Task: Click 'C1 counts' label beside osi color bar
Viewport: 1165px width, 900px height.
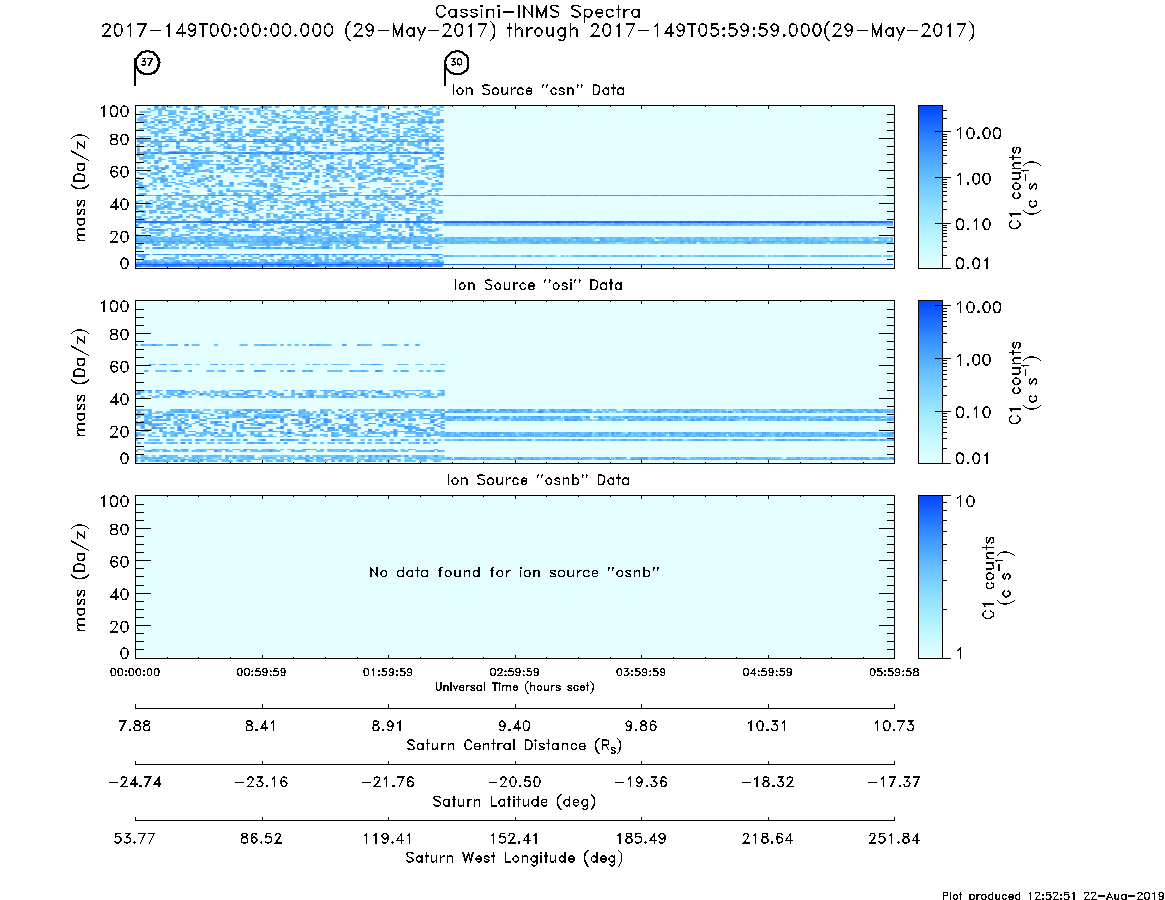Action: tap(1015, 383)
